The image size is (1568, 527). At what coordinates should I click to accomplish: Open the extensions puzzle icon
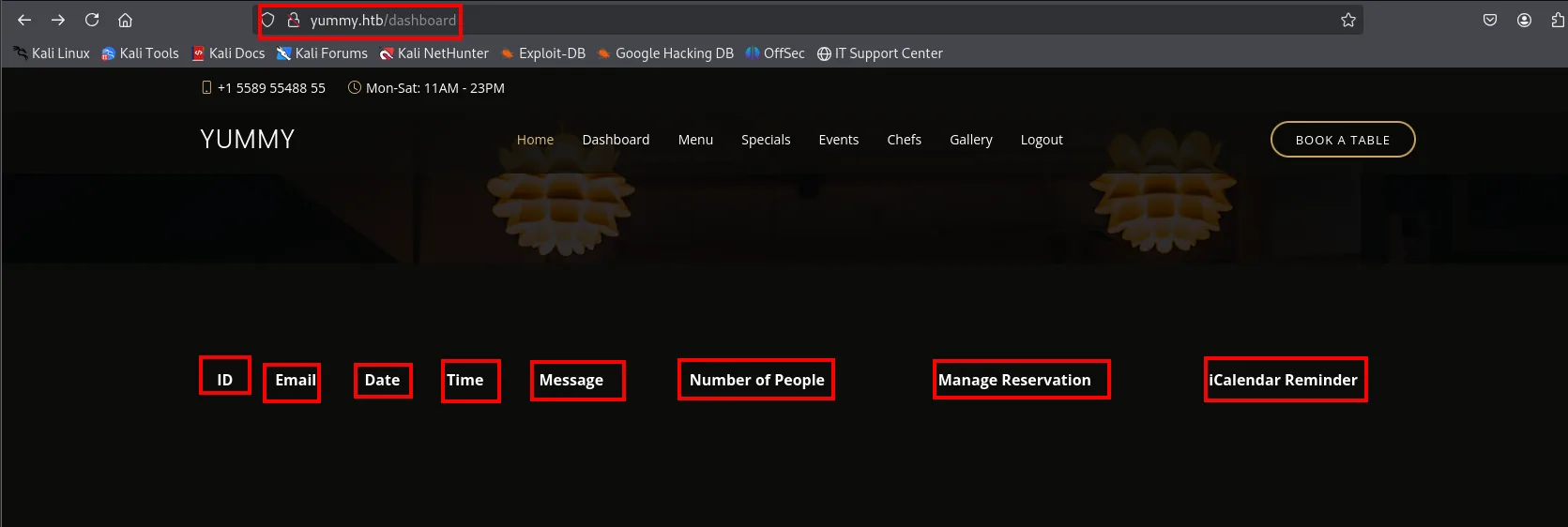click(x=1558, y=20)
